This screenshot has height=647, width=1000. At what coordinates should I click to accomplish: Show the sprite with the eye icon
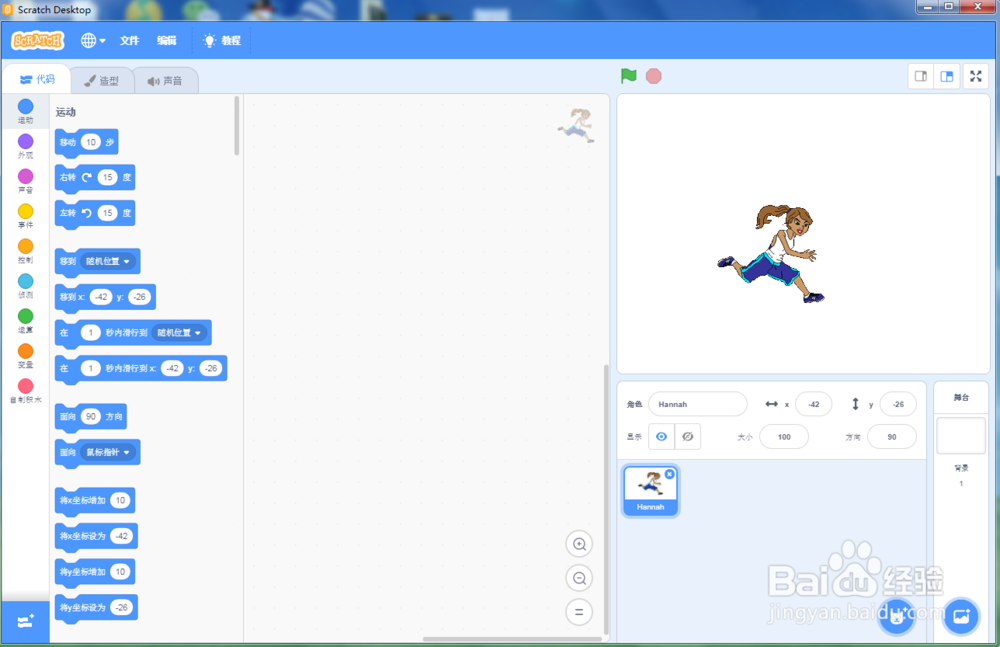coord(661,436)
